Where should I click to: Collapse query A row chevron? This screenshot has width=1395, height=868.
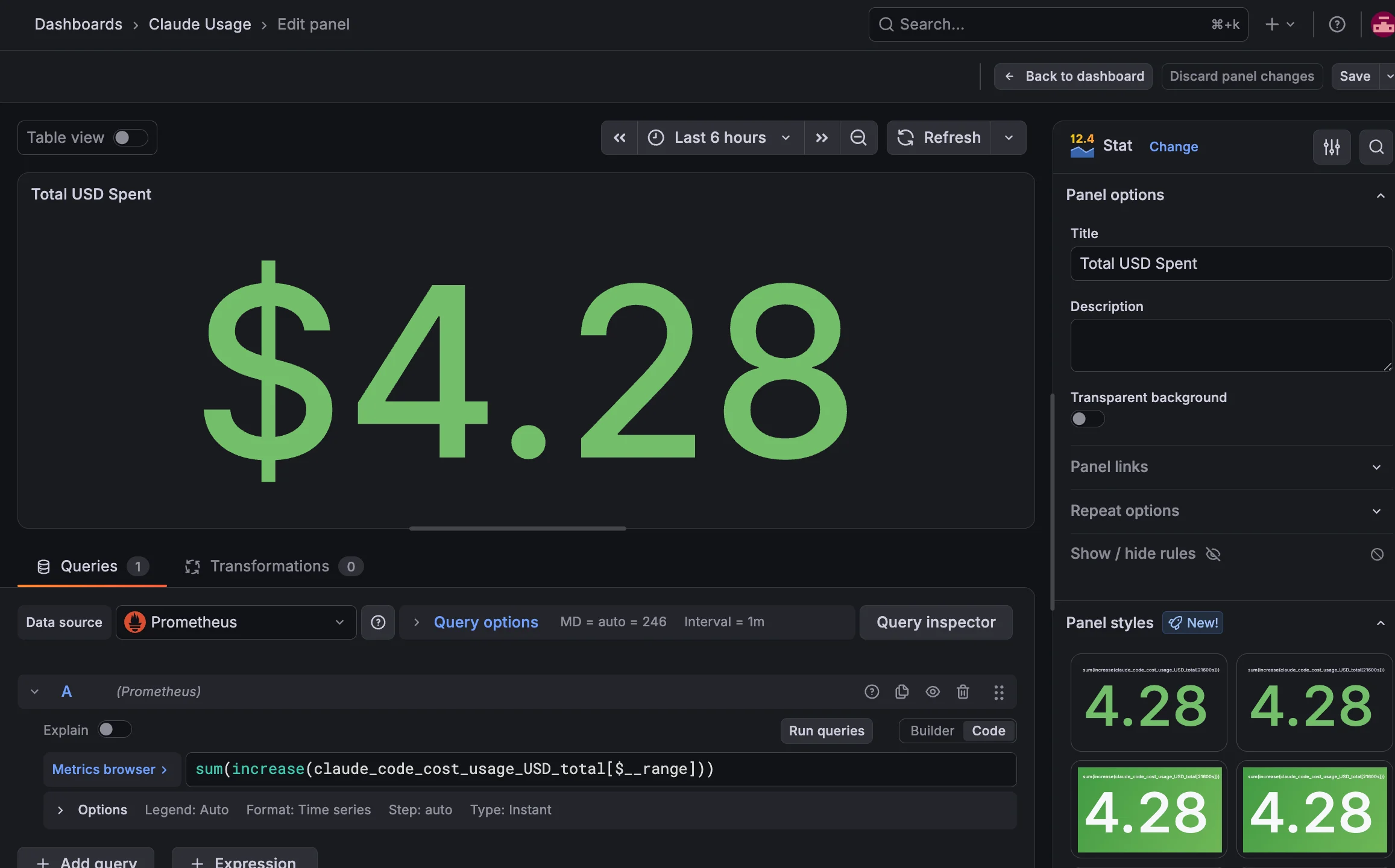click(x=34, y=692)
